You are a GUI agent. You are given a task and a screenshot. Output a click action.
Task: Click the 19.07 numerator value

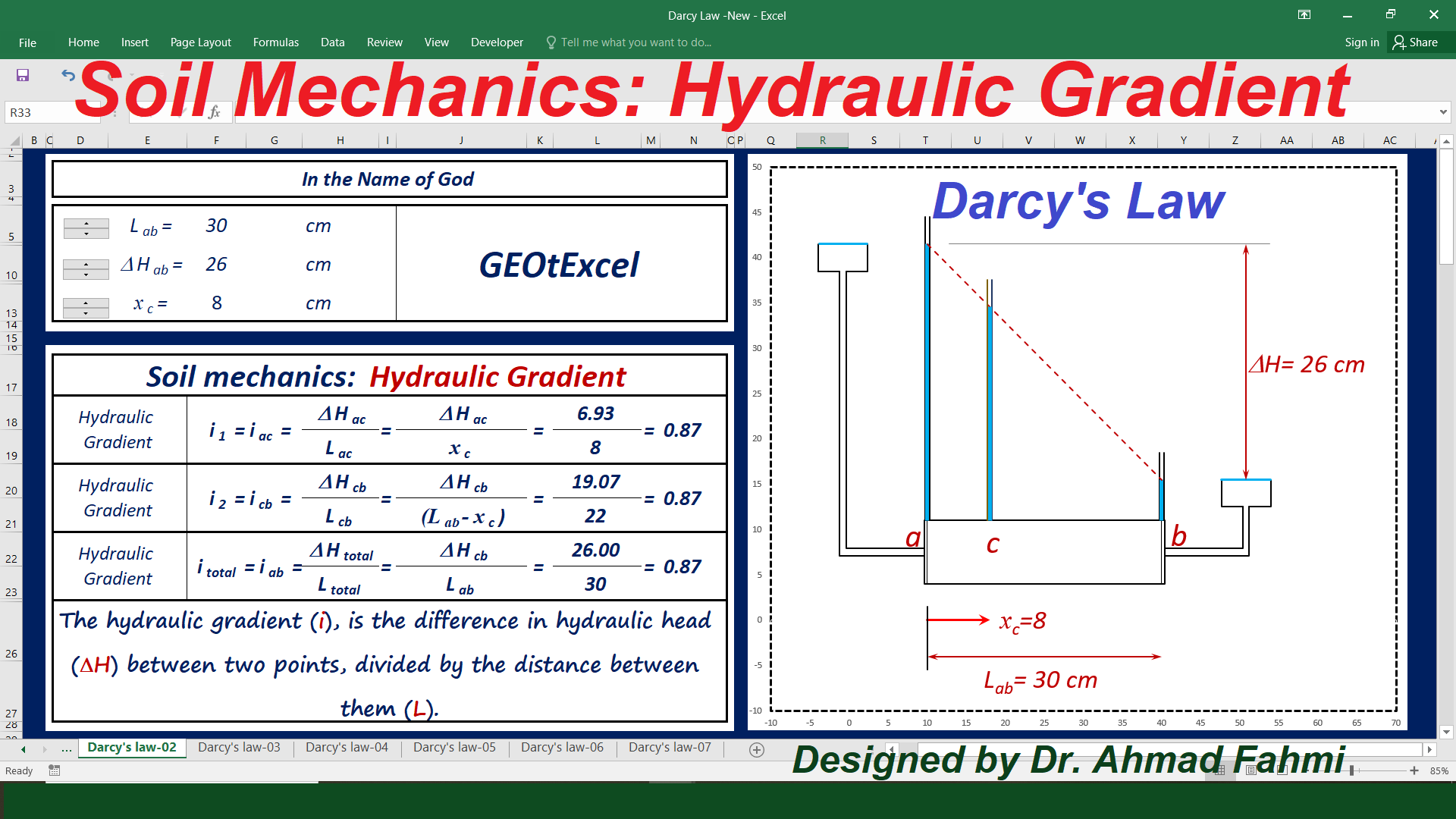click(596, 482)
